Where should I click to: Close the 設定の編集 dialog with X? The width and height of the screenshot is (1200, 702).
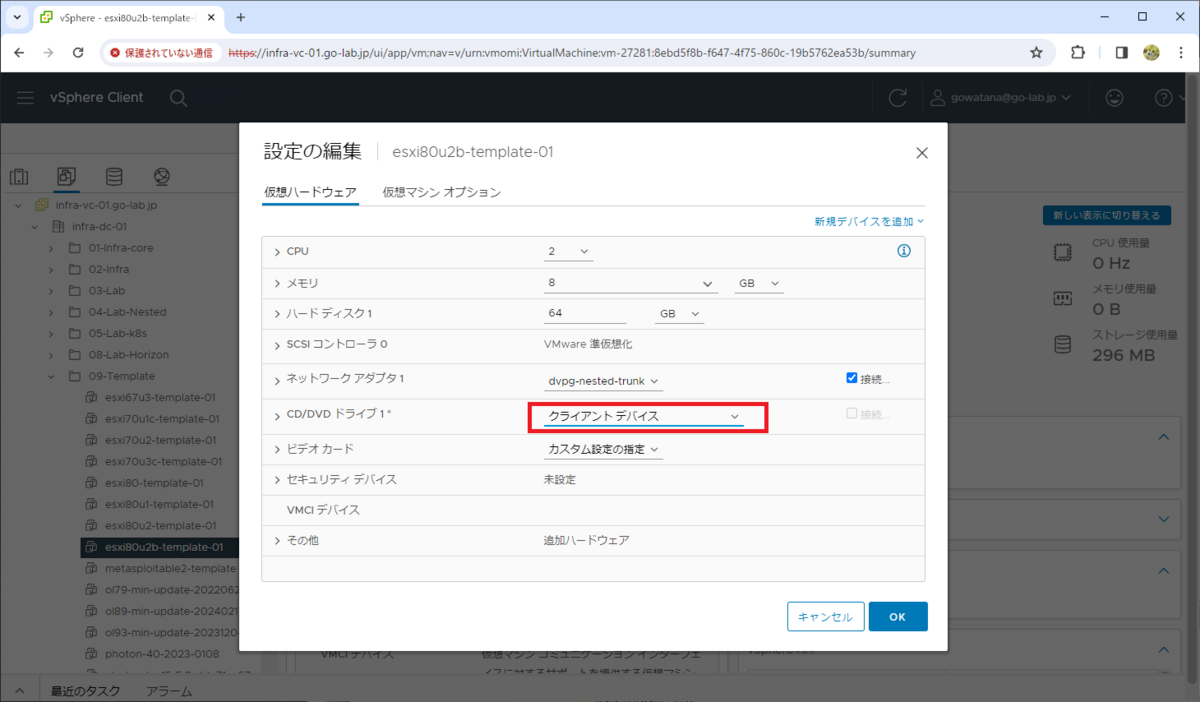(922, 153)
